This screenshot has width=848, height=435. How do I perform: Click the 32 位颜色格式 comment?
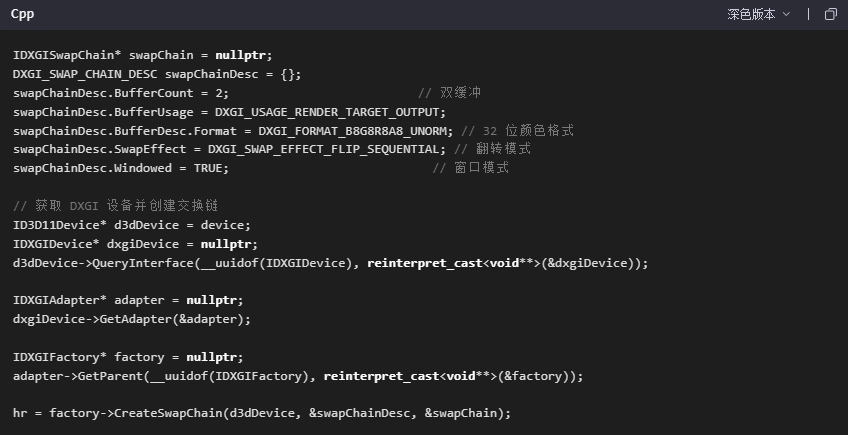click(518, 131)
